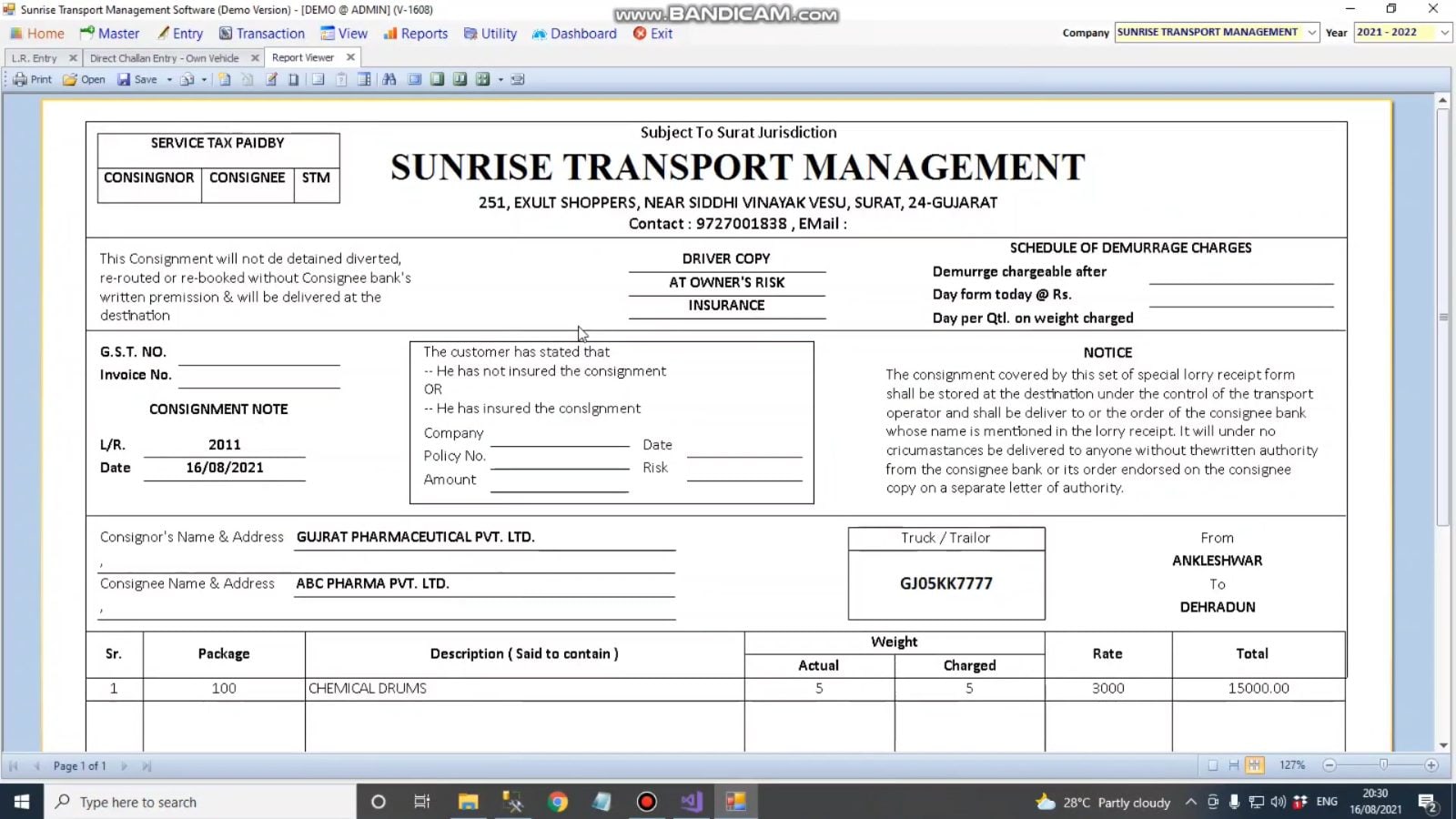Viewport: 1456px width, 819px height.
Task: Expand the send email dropdown arrow
Action: 204,80
